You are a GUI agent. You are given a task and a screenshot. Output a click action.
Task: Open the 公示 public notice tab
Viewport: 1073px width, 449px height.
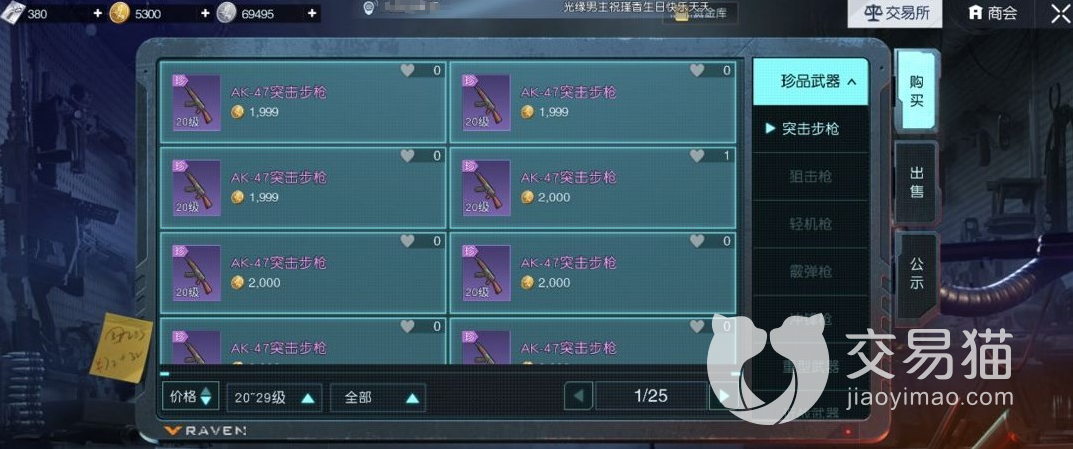point(917,272)
